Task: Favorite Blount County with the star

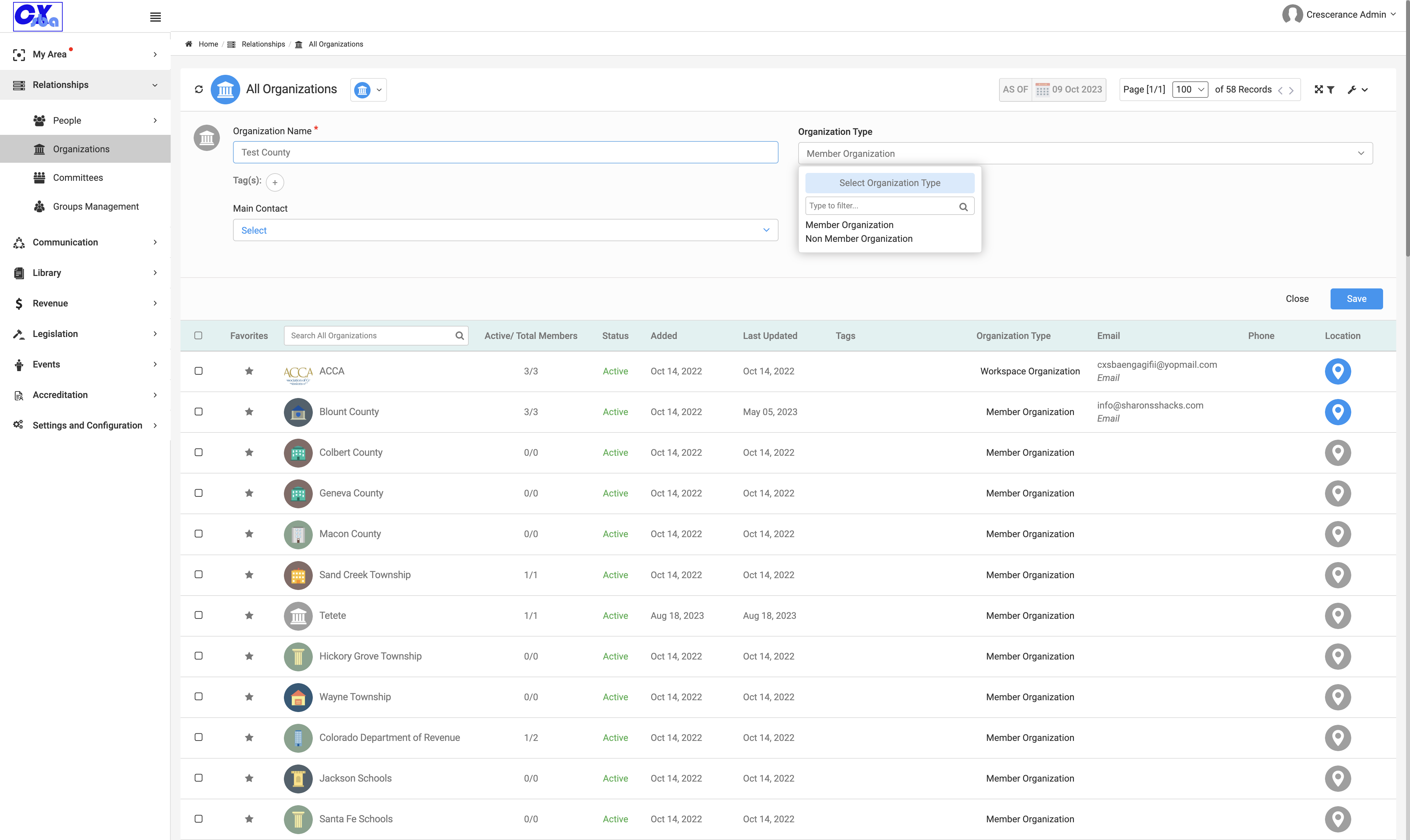Action: click(x=249, y=411)
